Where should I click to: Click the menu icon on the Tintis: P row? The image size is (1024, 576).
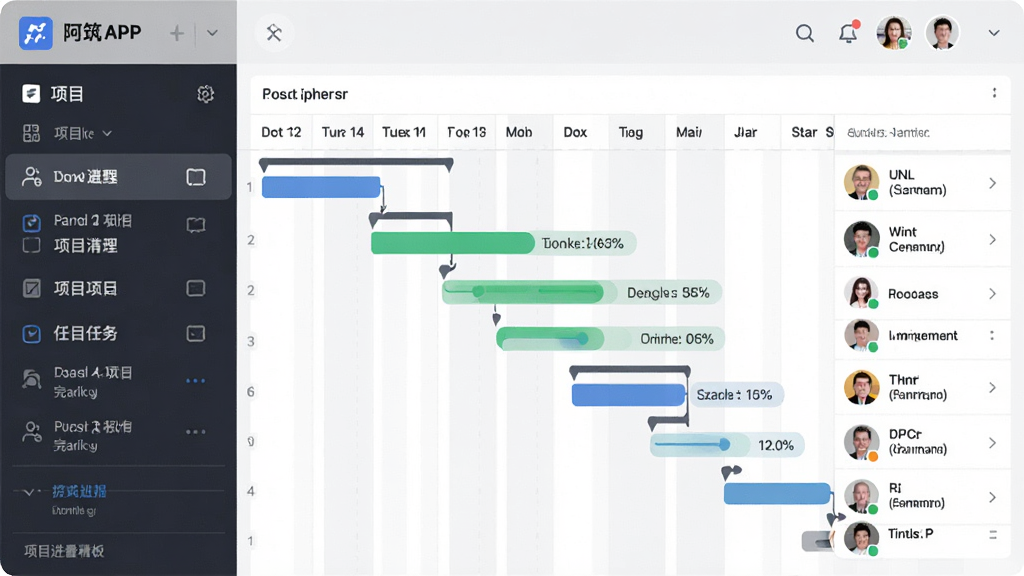click(993, 535)
